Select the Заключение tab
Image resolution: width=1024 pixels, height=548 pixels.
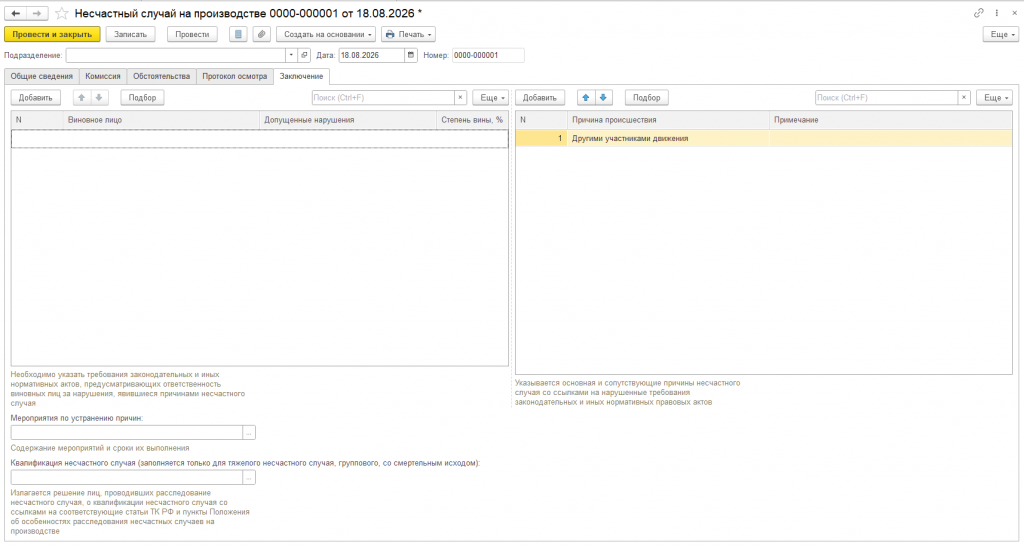pos(302,76)
